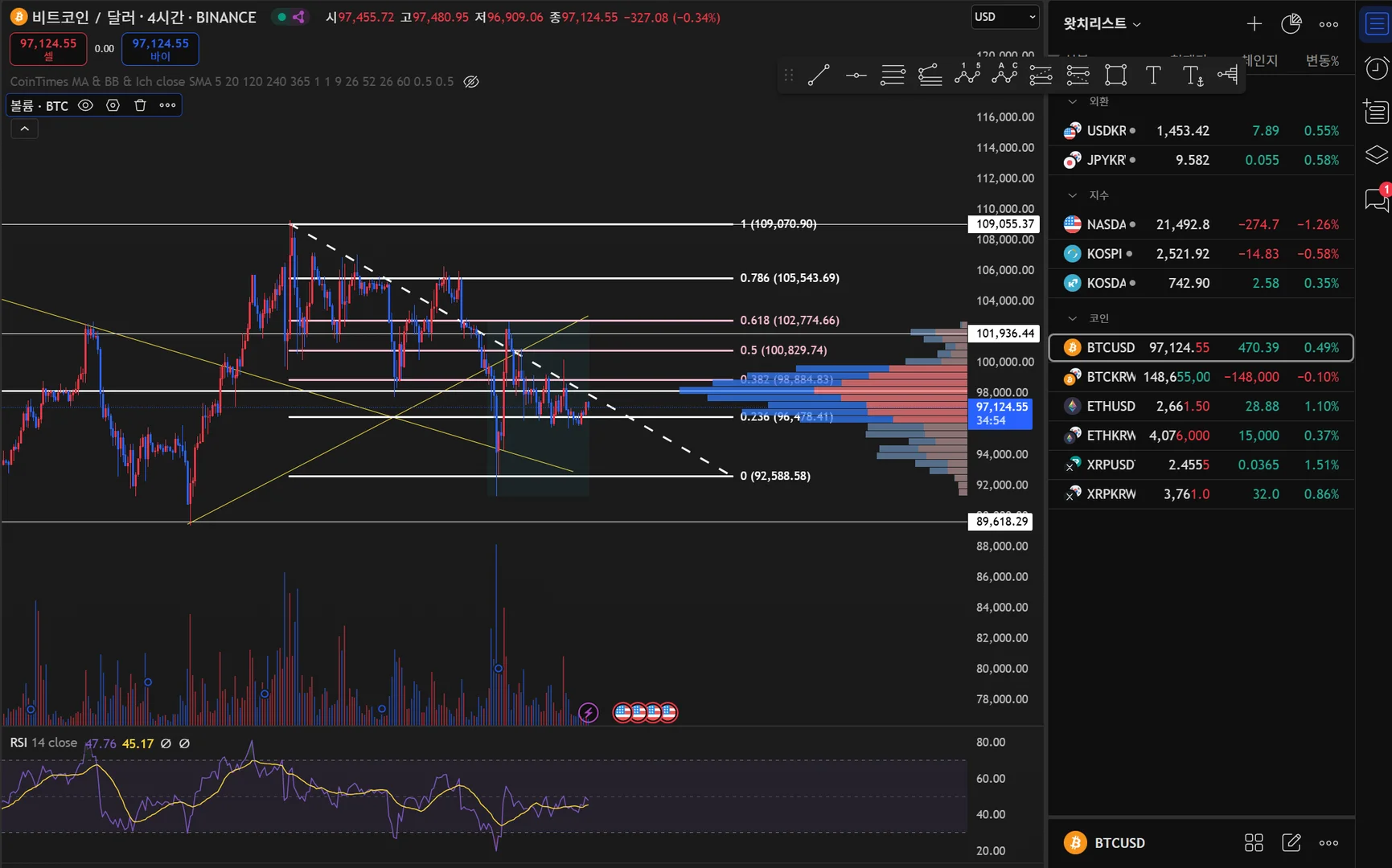Click the lightning bolt event marker on chart
This screenshot has width=1392, height=868.
click(589, 713)
